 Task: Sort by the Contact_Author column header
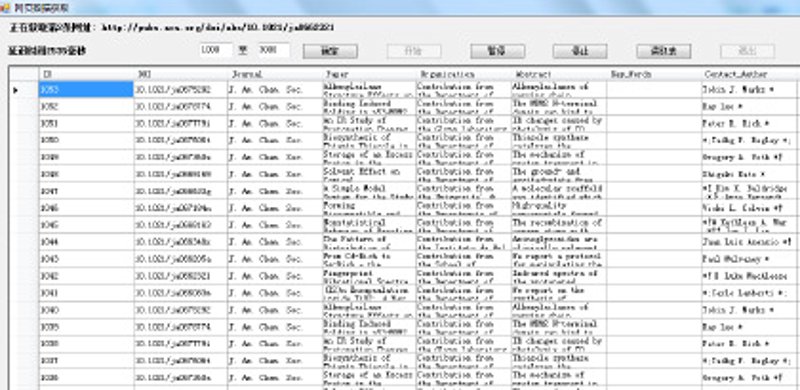[x=748, y=75]
